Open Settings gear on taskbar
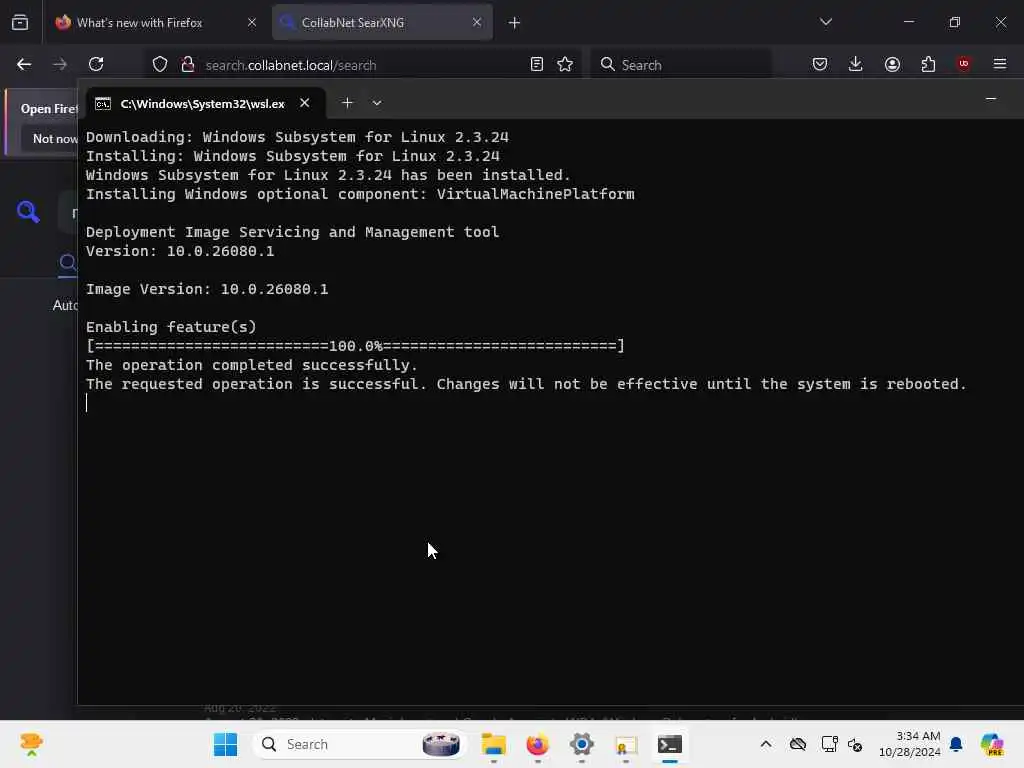Screen dimensions: 1024x768 coord(581,744)
